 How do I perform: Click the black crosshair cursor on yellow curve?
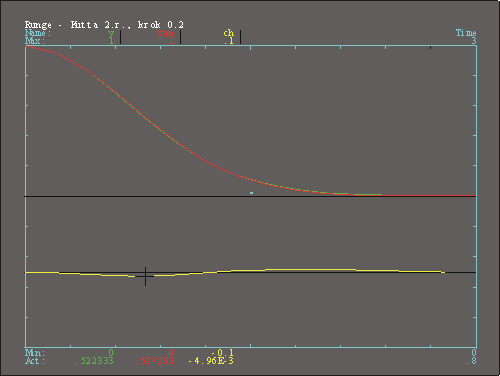pos(145,276)
